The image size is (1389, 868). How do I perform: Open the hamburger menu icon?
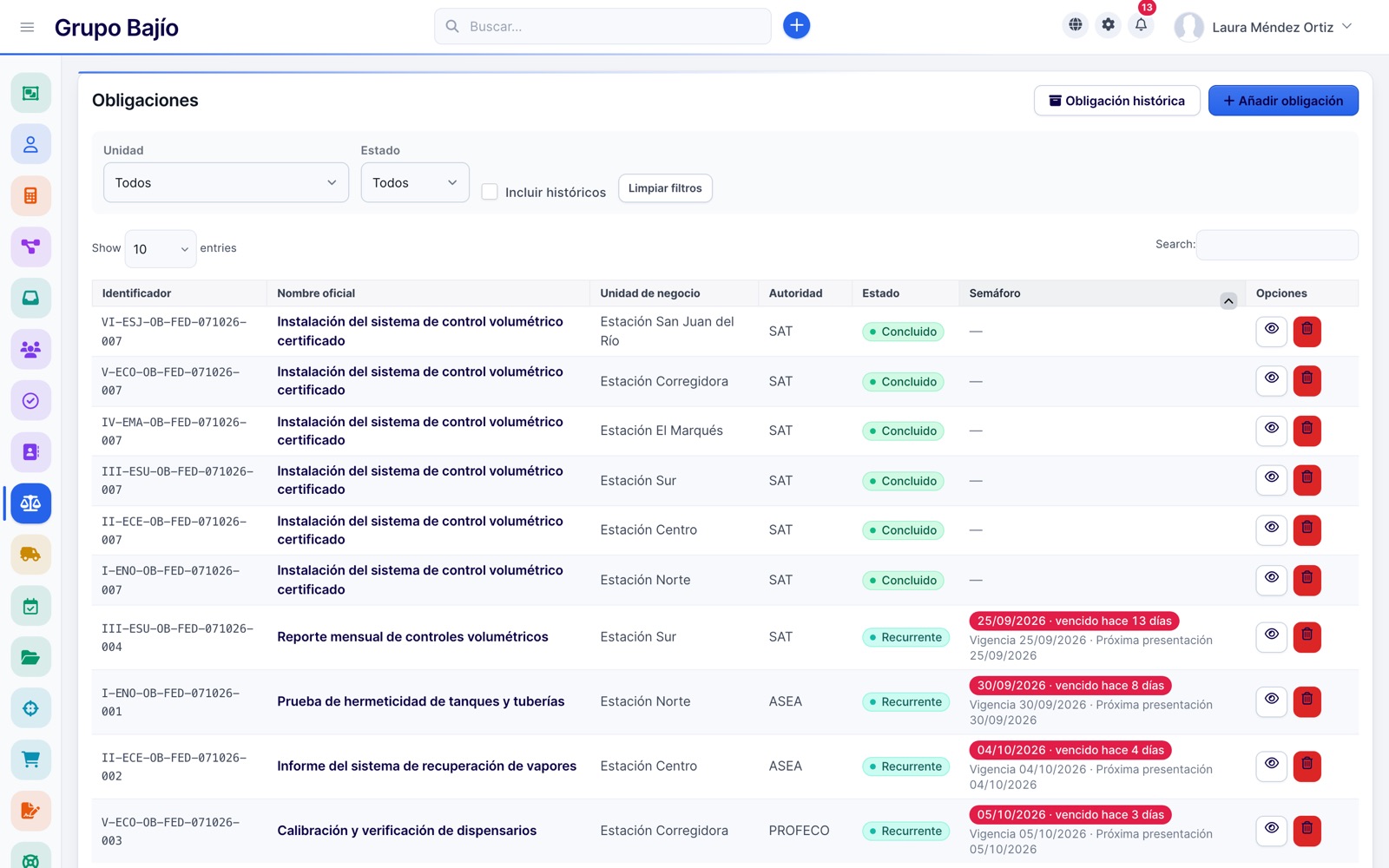27,27
